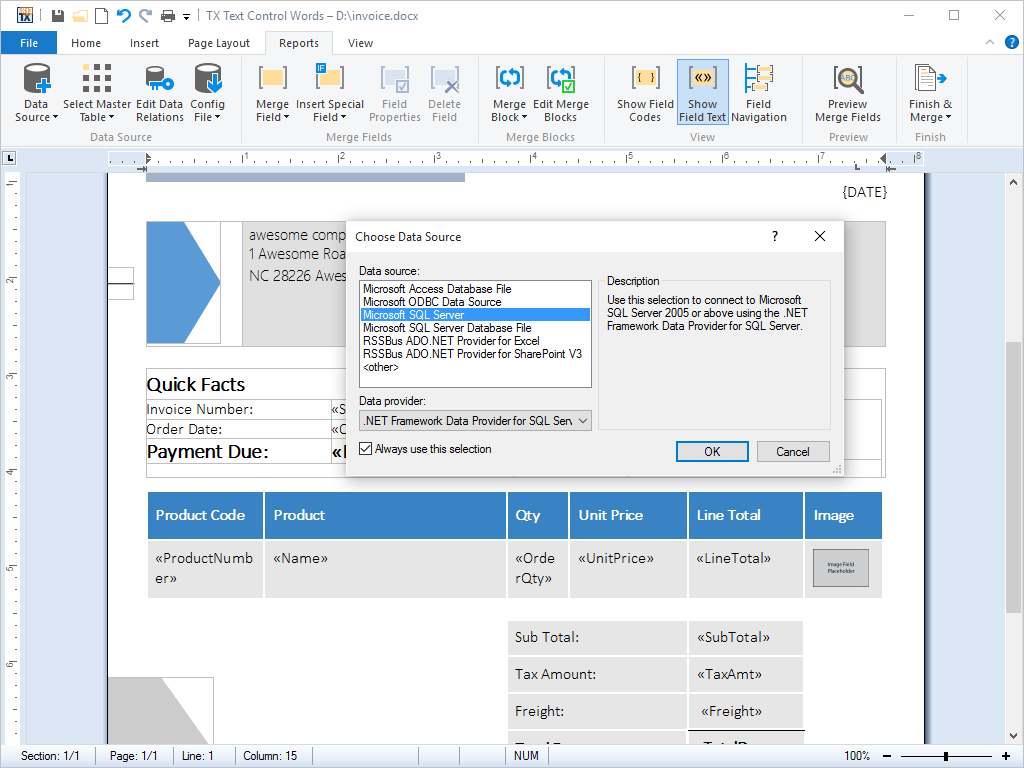Select Microsoft Access Database File
1024x768 pixels.
437,289
